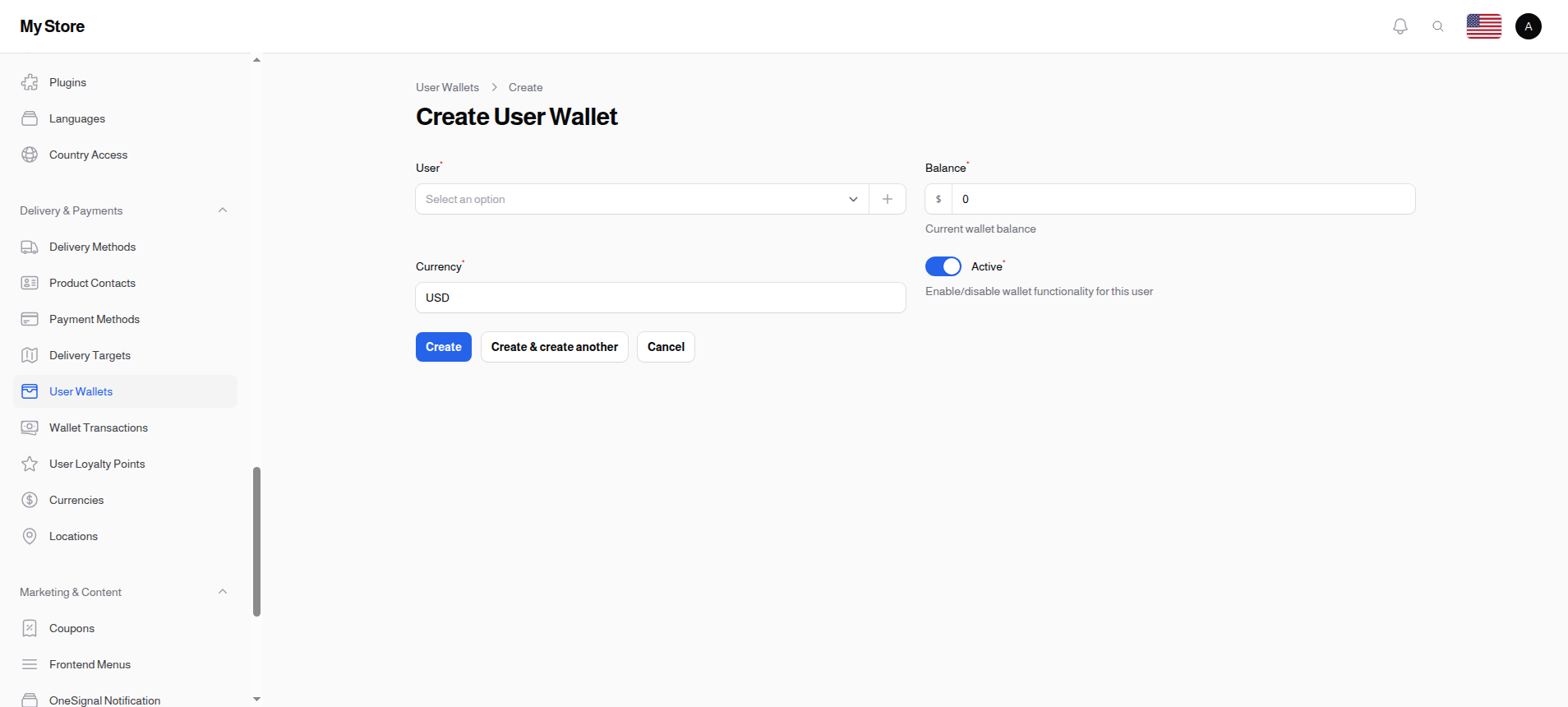1568x707 pixels.
Task: Click the Locations pin icon
Action: coord(30,536)
